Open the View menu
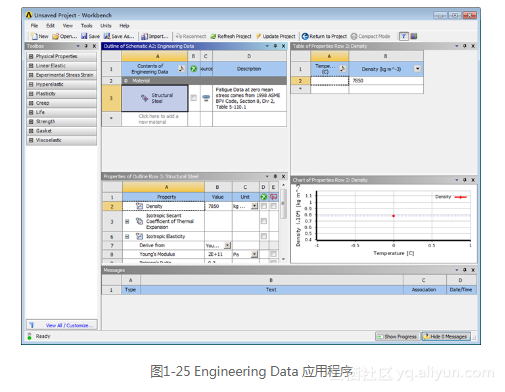The image size is (505, 392). pos(68,26)
